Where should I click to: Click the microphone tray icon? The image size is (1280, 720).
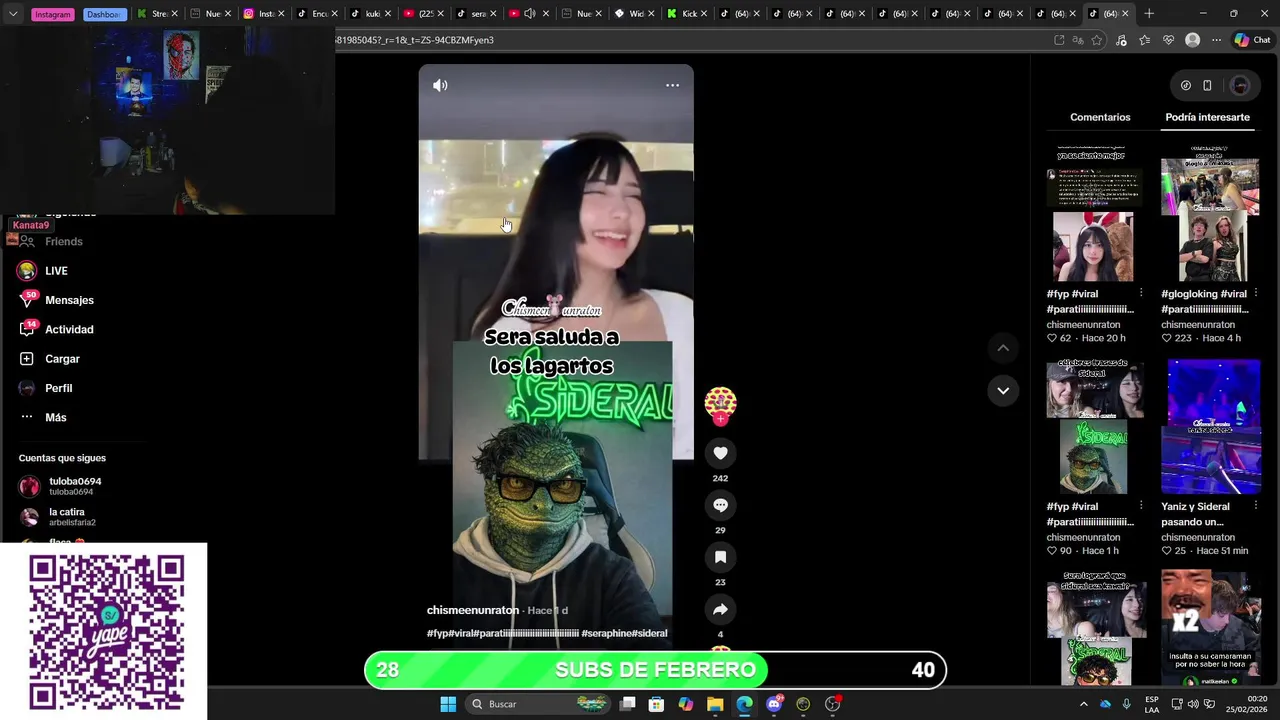click(1126, 704)
